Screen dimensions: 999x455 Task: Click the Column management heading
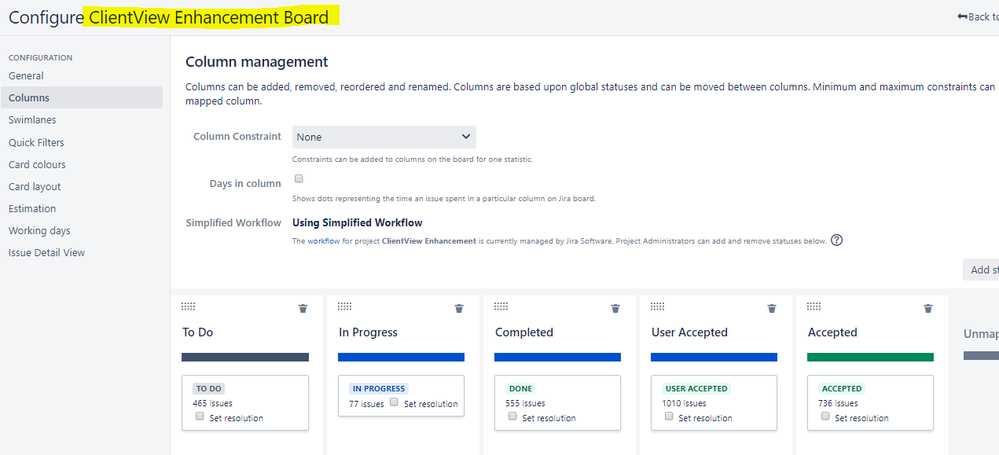click(x=257, y=62)
